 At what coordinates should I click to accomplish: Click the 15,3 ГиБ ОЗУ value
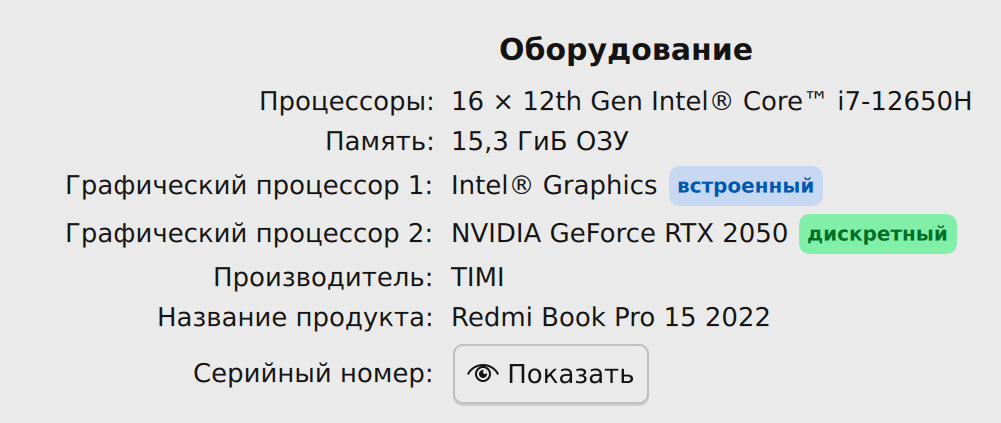[540, 143]
